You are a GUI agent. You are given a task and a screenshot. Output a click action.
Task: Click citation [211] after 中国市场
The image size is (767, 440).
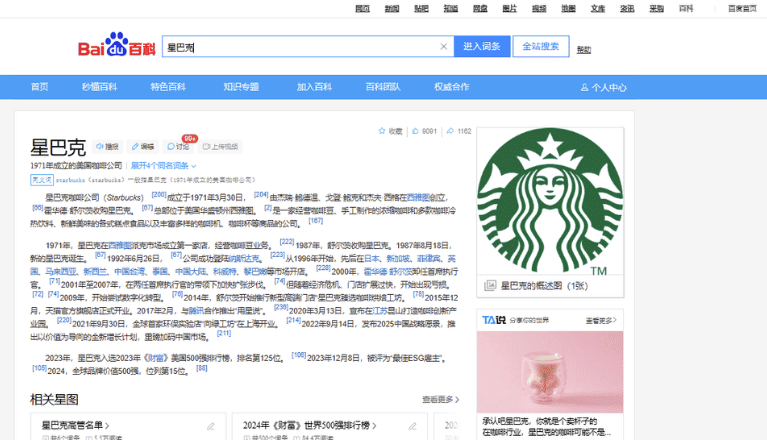(224, 333)
